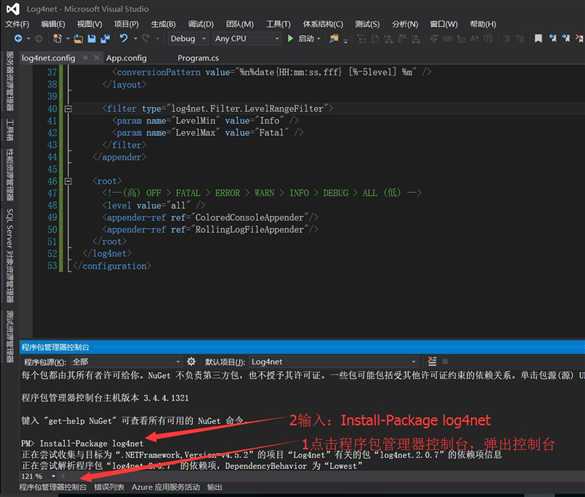The width and height of the screenshot is (585, 497).
Task: Click the Save All icon
Action: (x=106, y=38)
